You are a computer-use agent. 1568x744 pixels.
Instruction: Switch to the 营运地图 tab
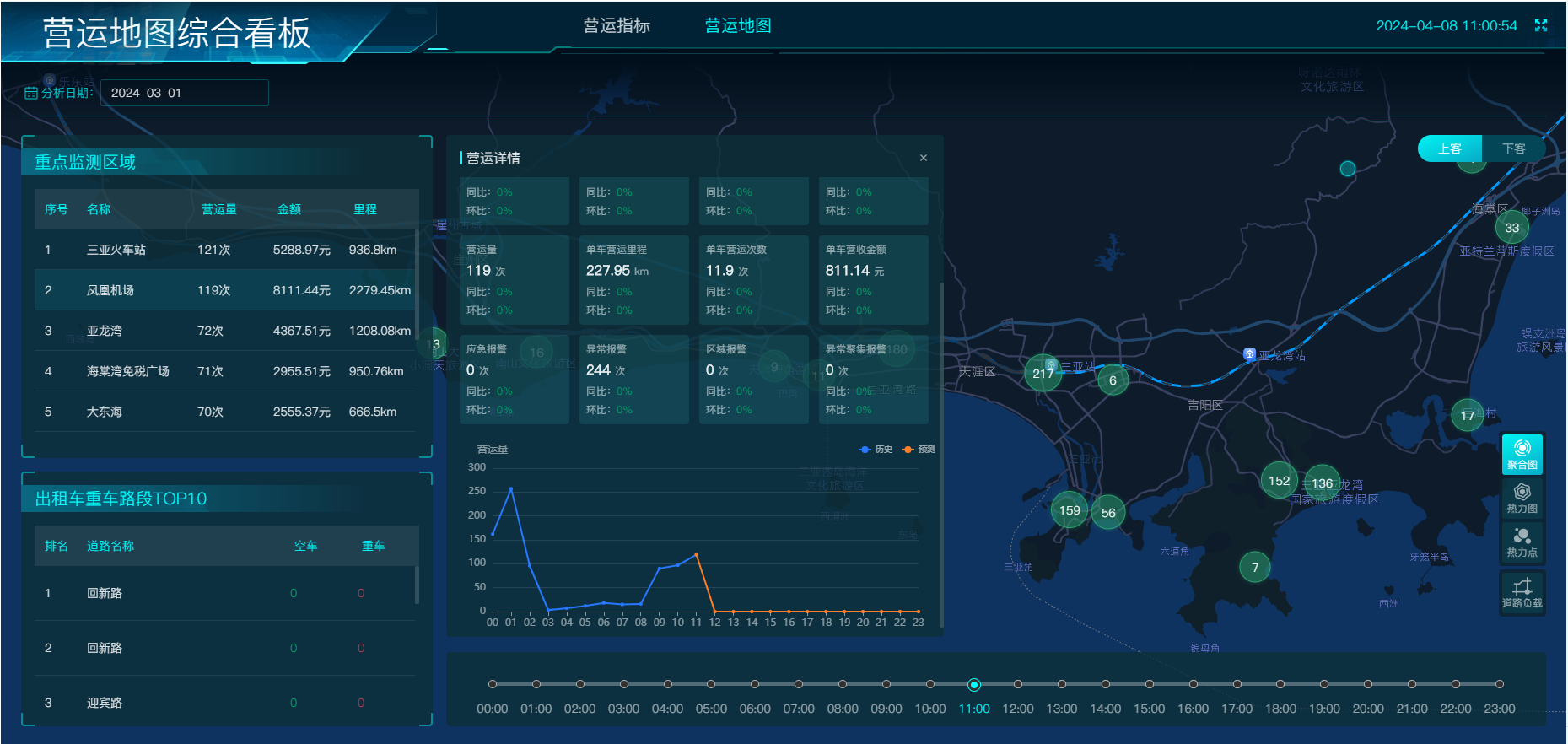click(738, 25)
